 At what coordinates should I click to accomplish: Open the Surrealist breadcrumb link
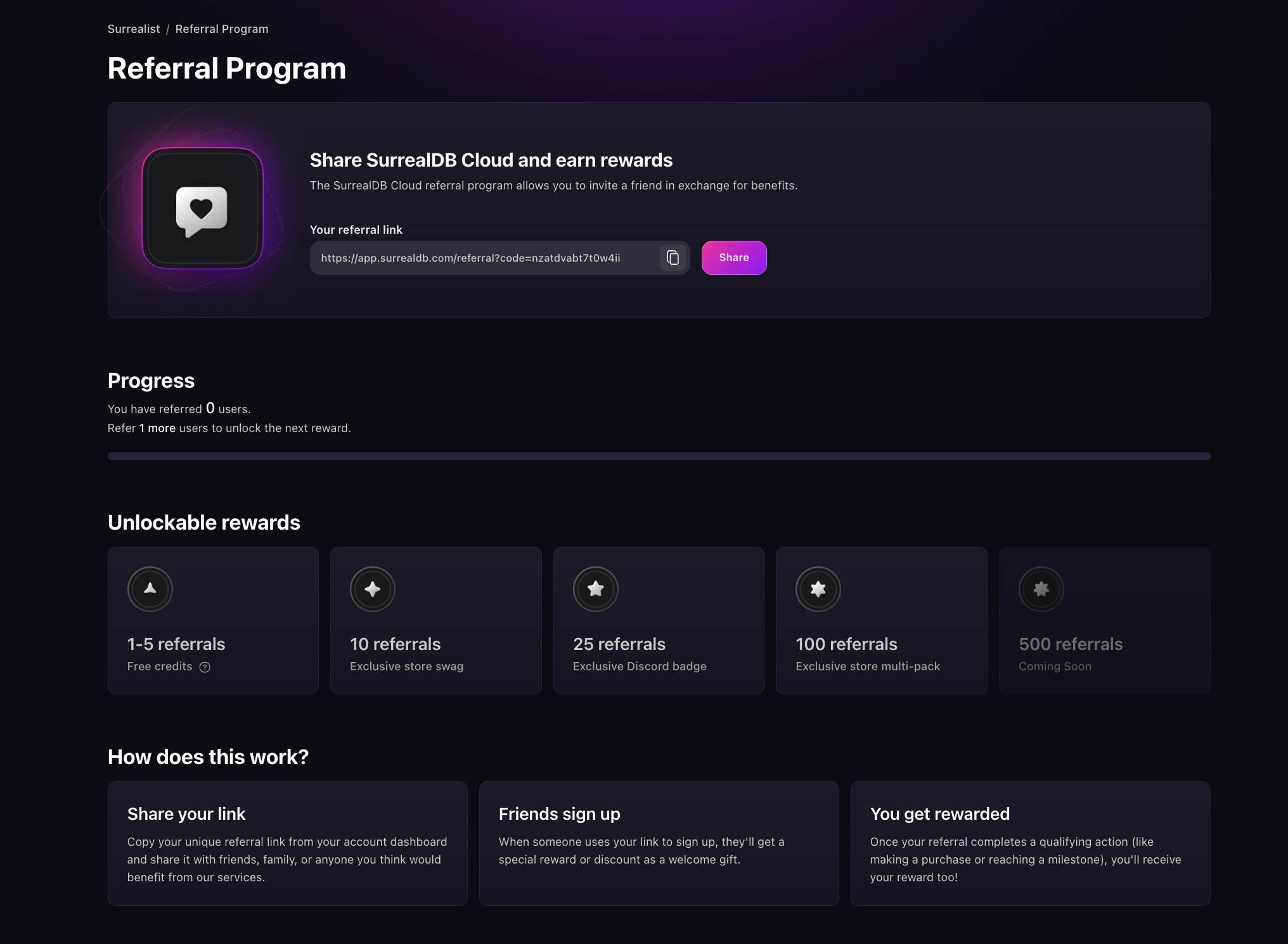133,29
